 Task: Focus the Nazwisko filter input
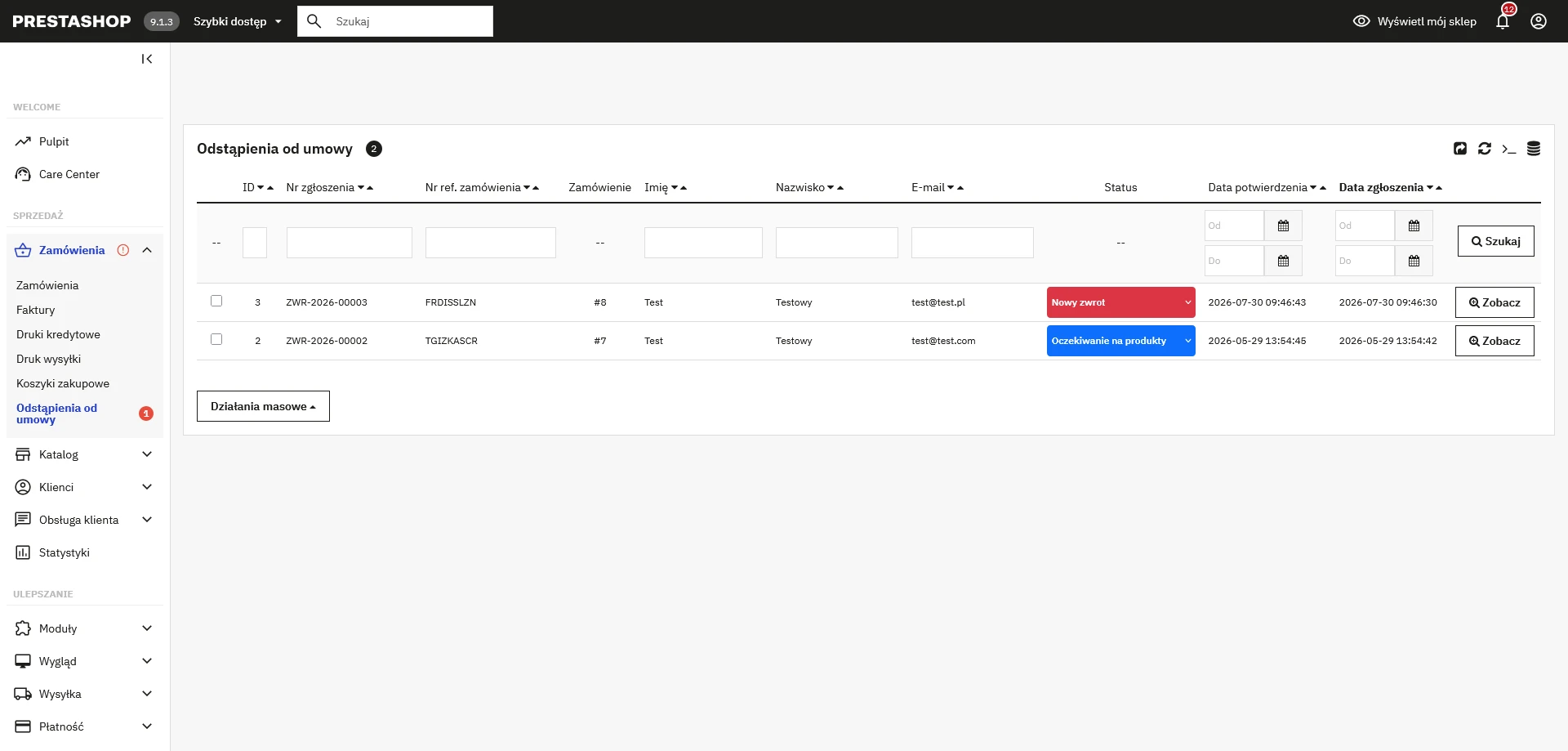837,243
